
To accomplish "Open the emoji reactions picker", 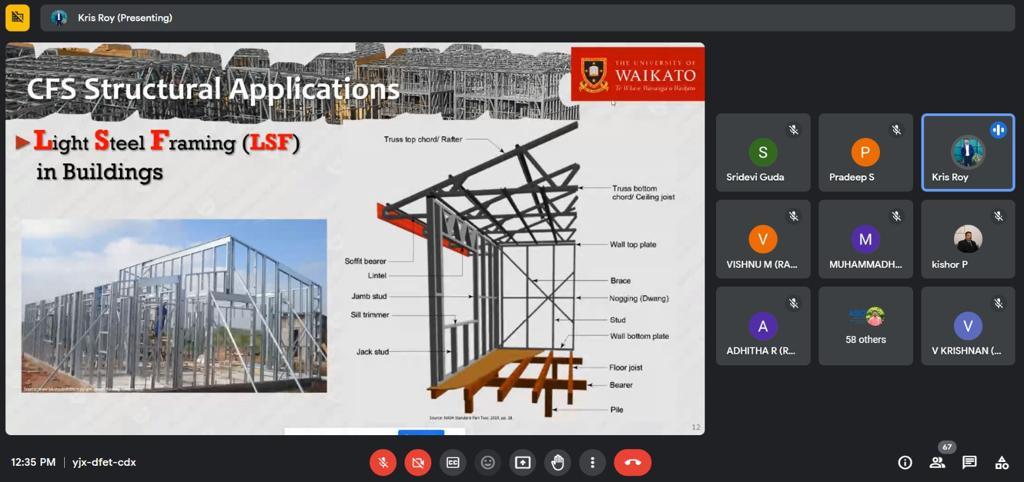I will click(487, 462).
